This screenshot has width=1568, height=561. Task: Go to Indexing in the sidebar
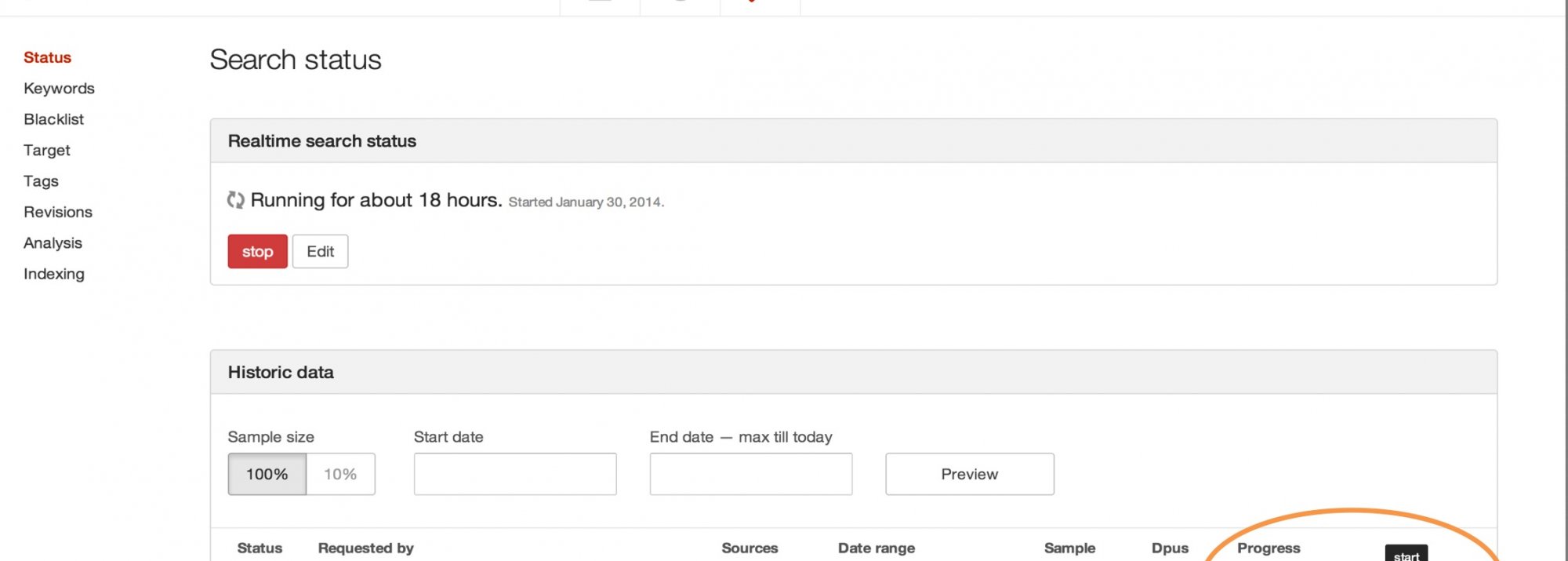point(54,274)
